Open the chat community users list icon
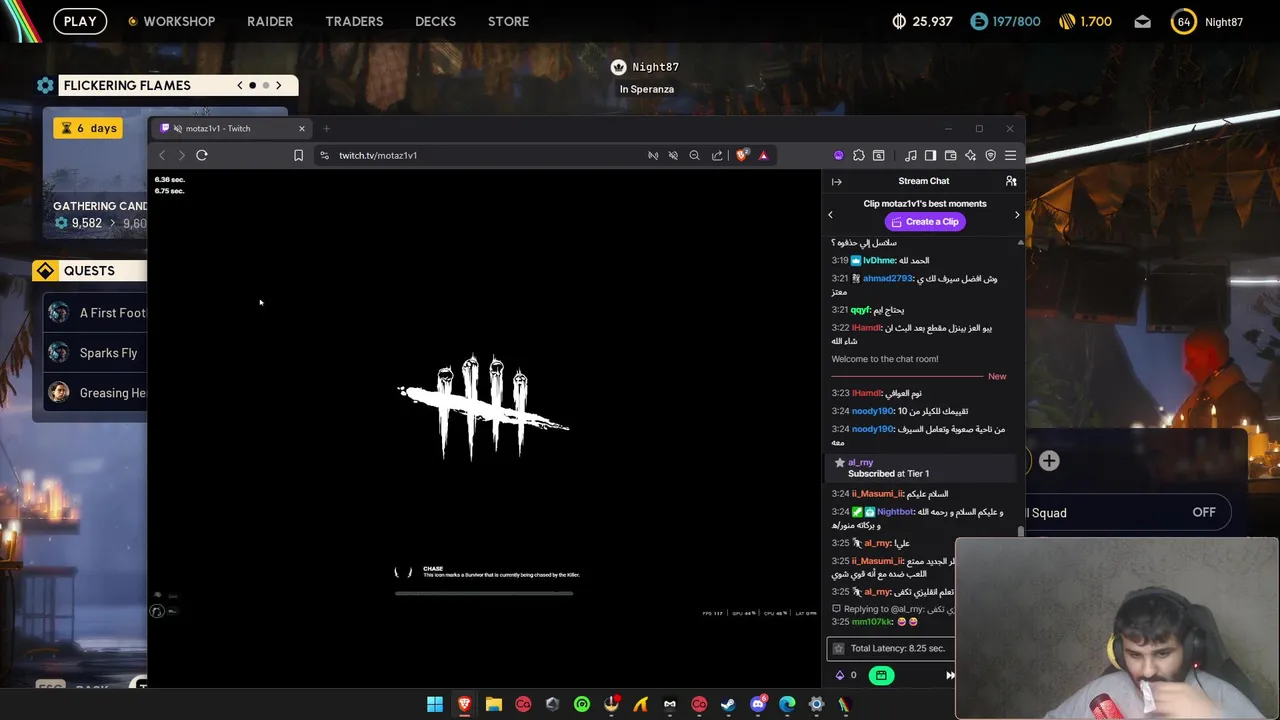 tap(1011, 181)
